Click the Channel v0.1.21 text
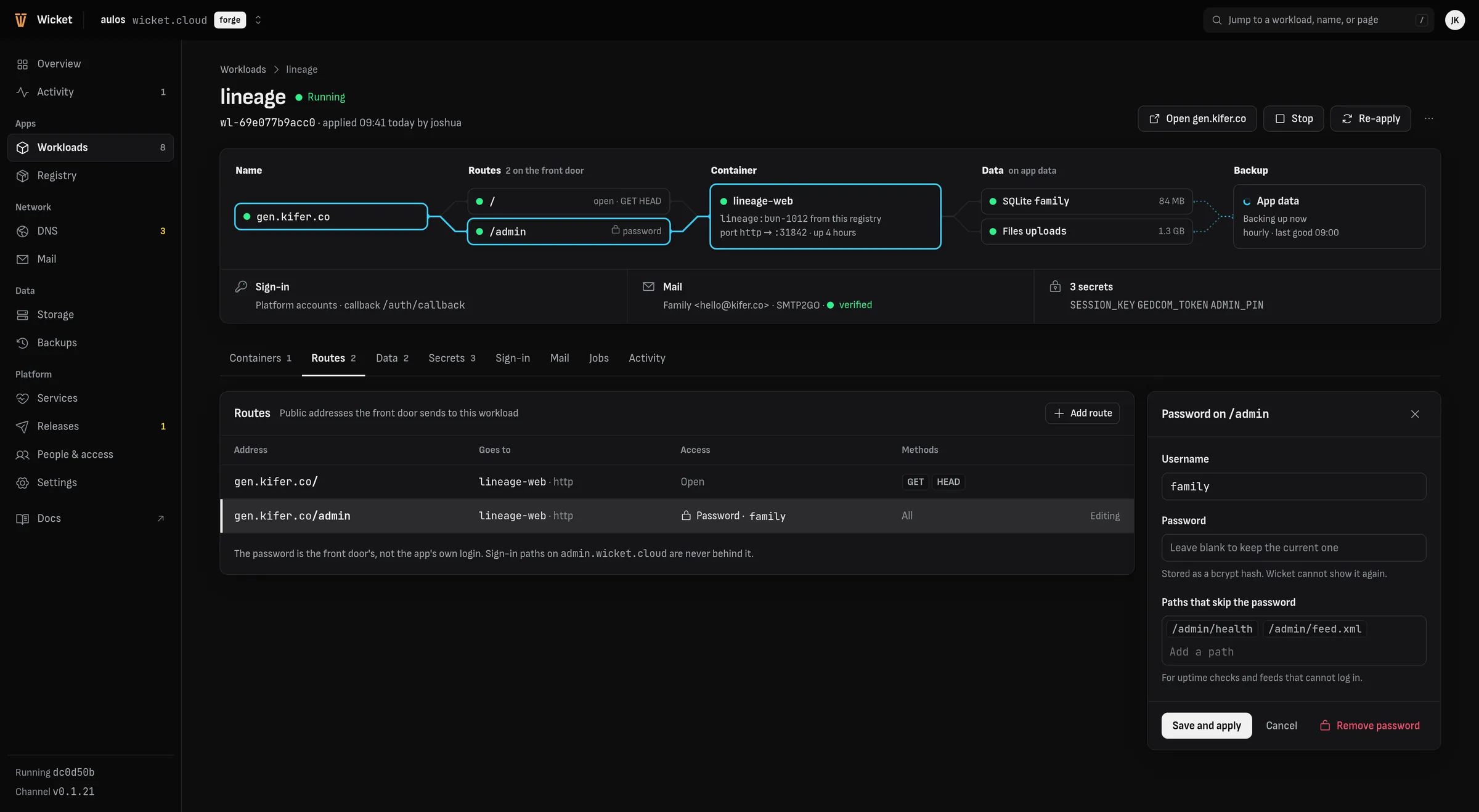Viewport: 1479px width, 812px height. coord(55,792)
